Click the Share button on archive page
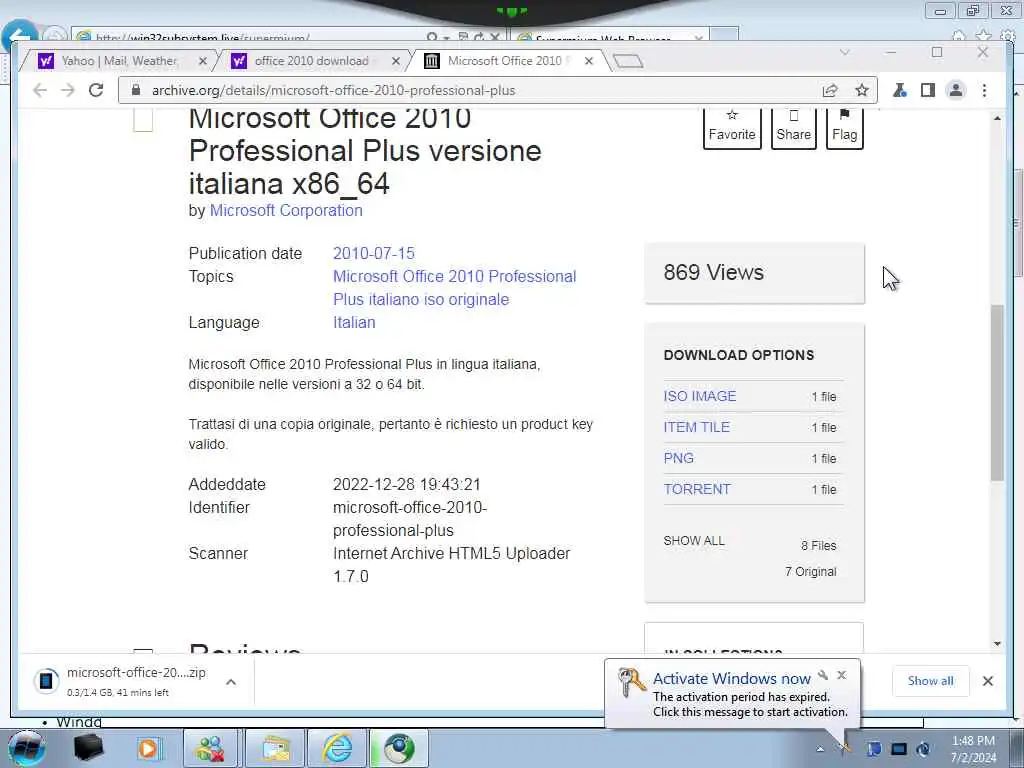Image resolution: width=1024 pixels, height=768 pixels. tap(793, 127)
